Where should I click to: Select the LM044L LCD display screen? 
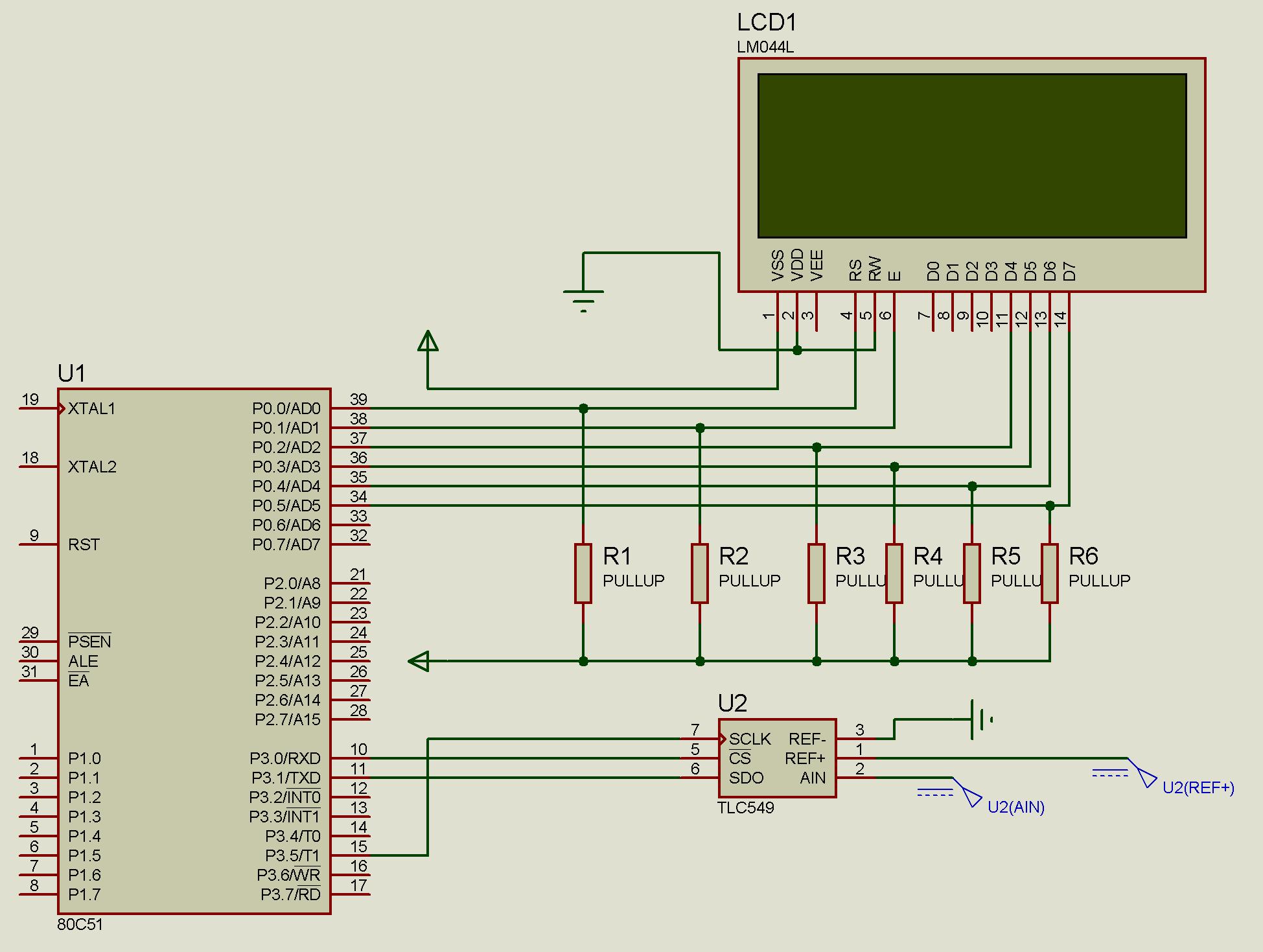tap(971, 156)
